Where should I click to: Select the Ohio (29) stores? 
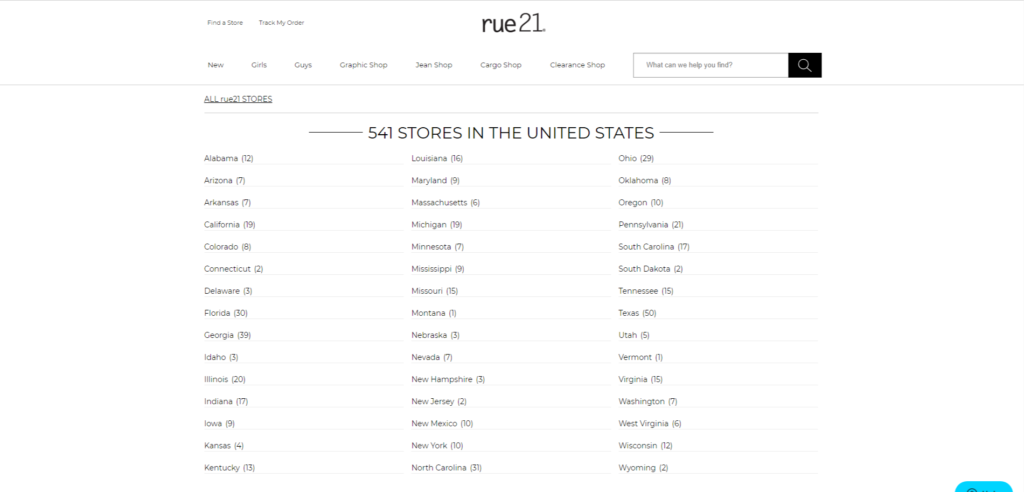(635, 158)
